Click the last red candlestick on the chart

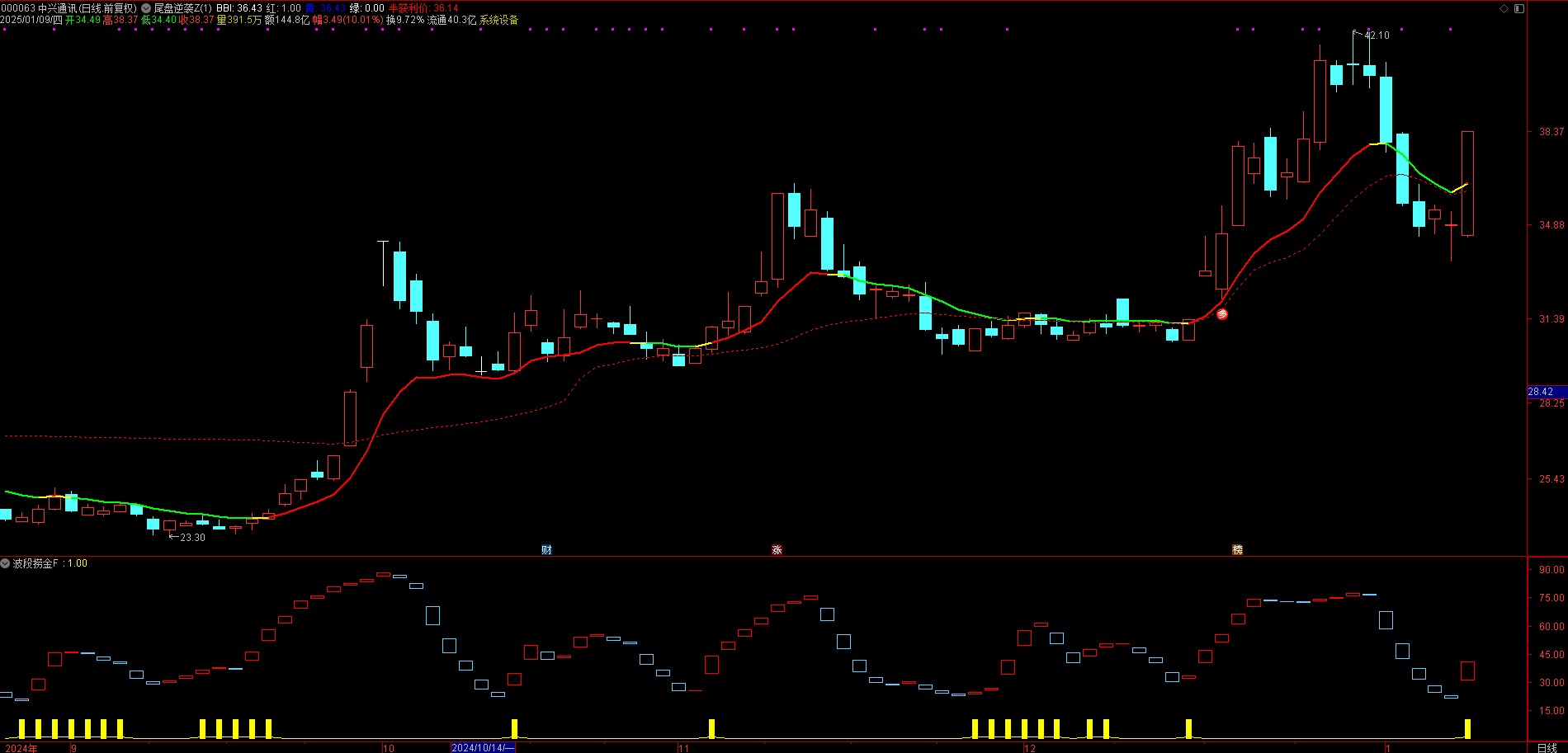[x=1467, y=183]
